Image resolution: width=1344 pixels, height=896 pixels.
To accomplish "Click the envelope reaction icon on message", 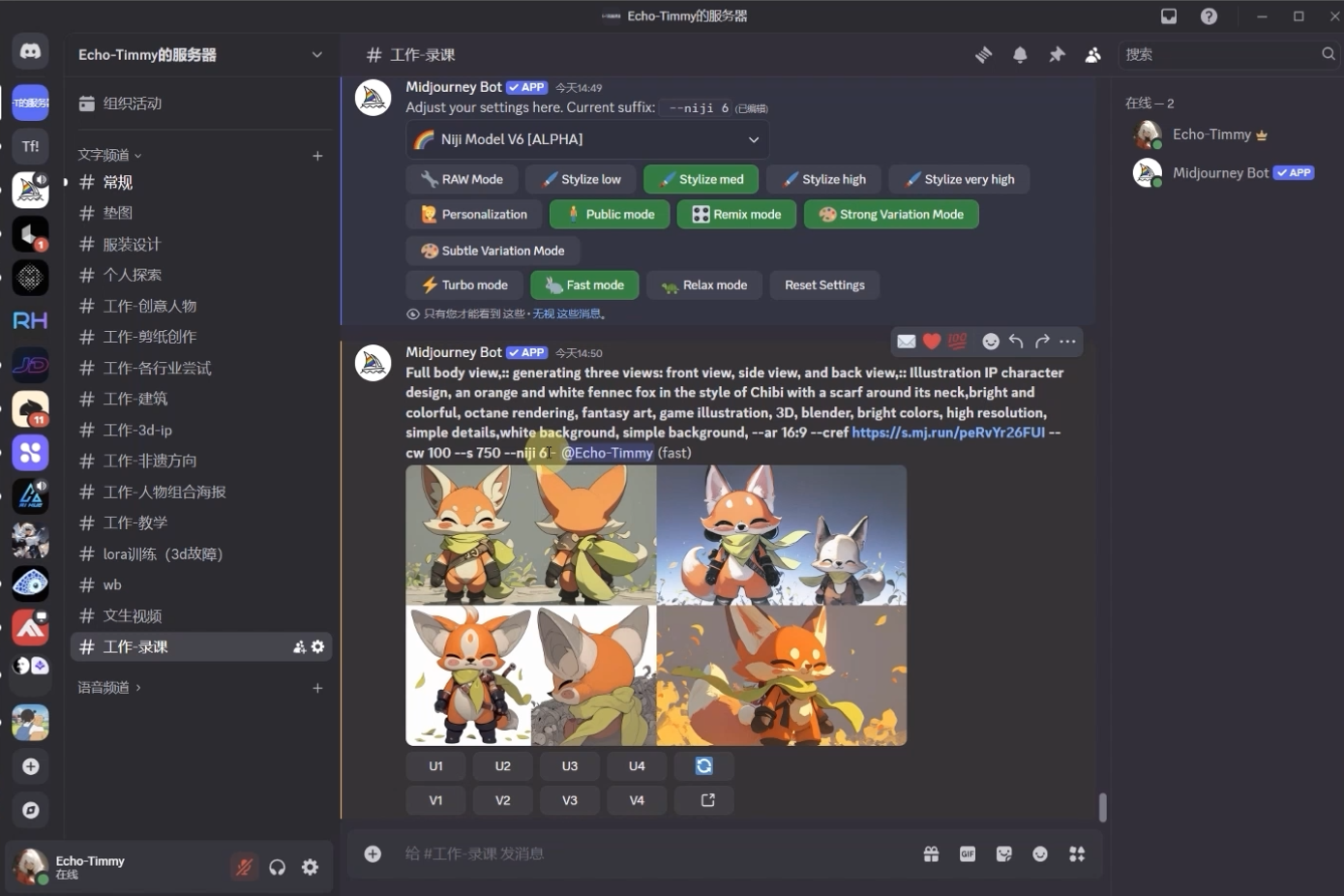I will point(907,341).
